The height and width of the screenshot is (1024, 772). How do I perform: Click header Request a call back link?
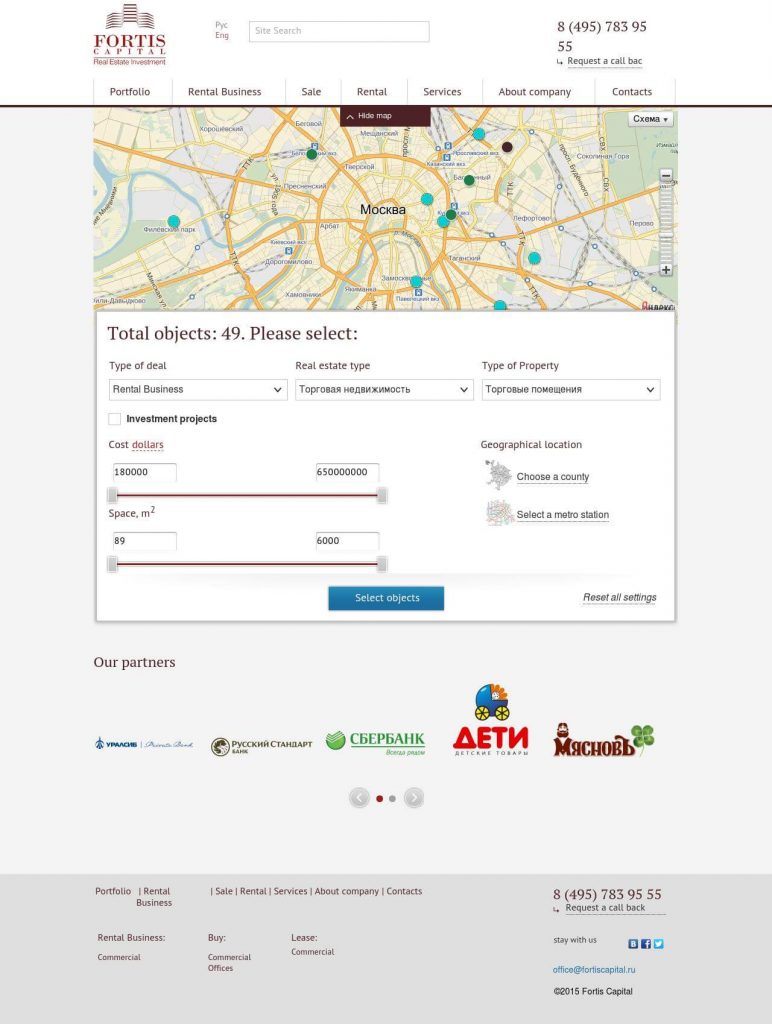pyautogui.click(x=605, y=61)
